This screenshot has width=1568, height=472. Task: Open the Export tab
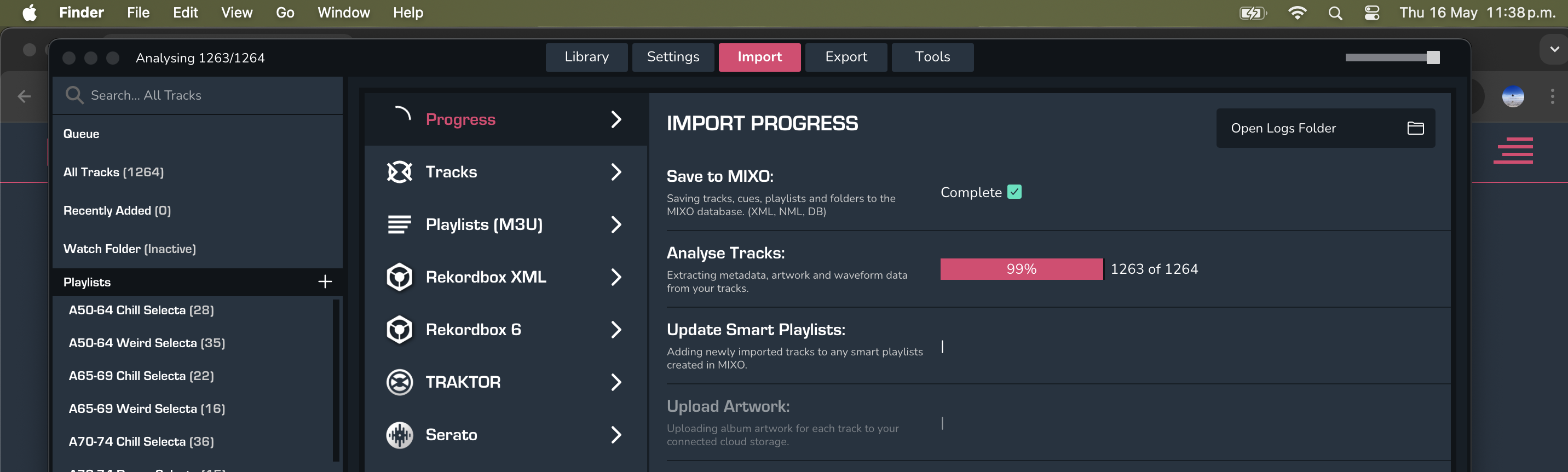(845, 57)
